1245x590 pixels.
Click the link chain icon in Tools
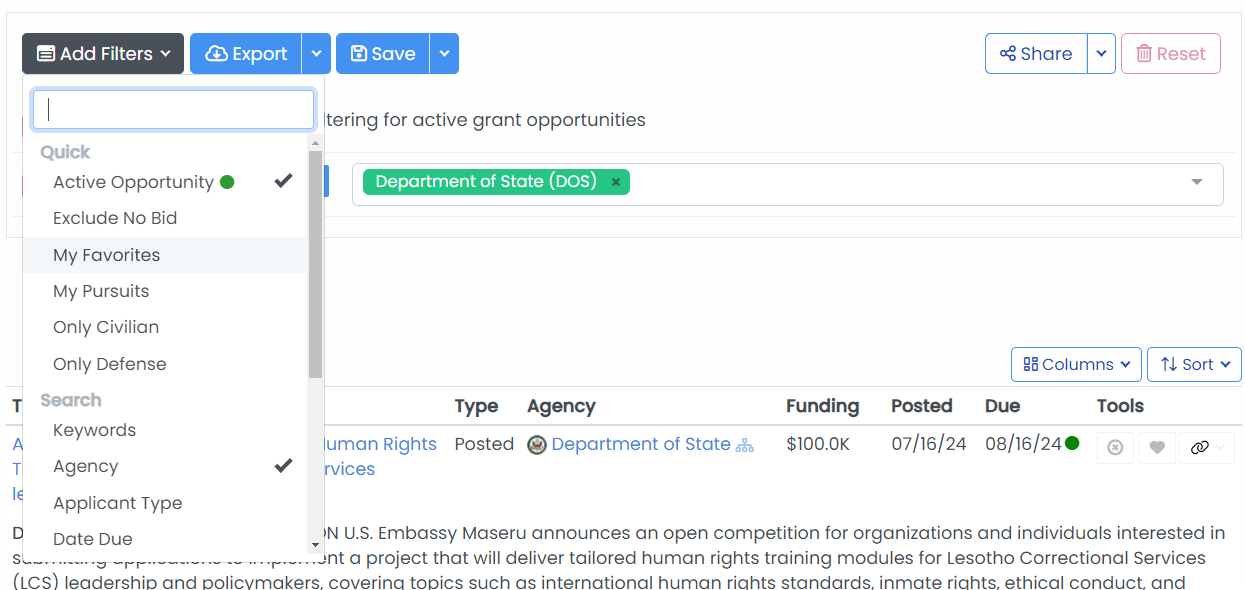[1199, 448]
